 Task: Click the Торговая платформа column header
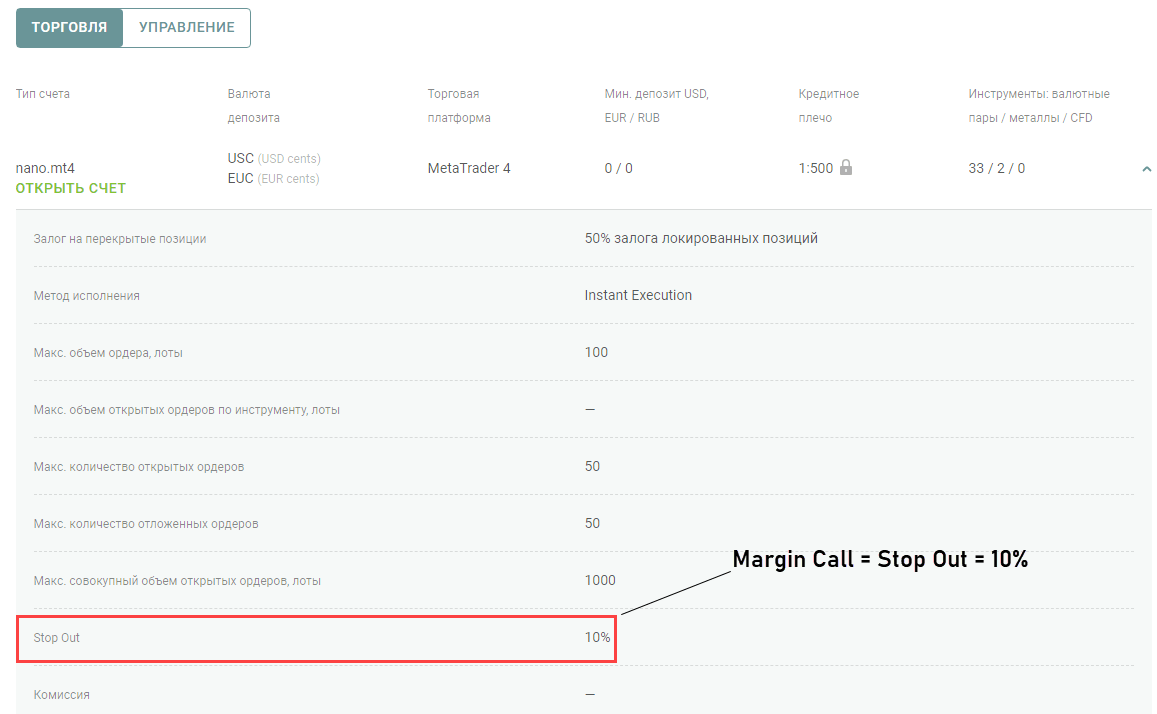[458, 105]
